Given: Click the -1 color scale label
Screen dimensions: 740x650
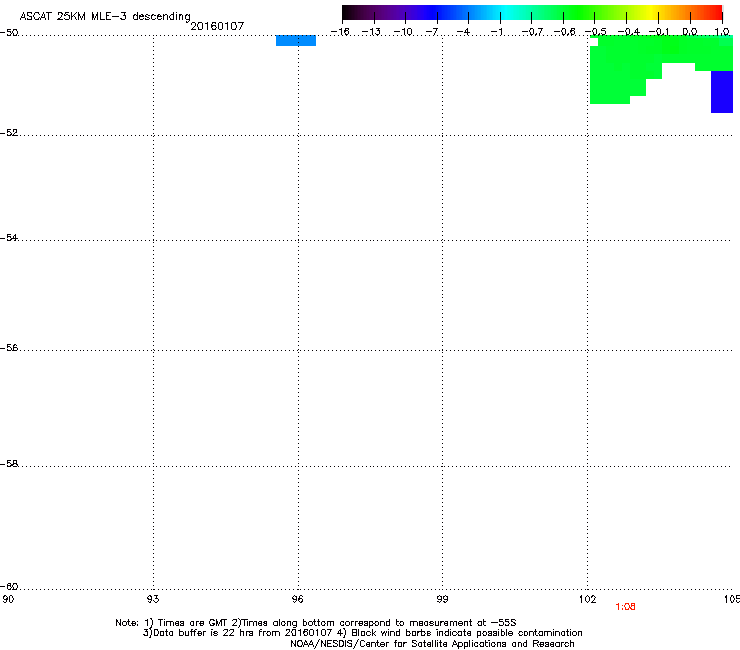Looking at the screenshot, I should pos(496,32).
